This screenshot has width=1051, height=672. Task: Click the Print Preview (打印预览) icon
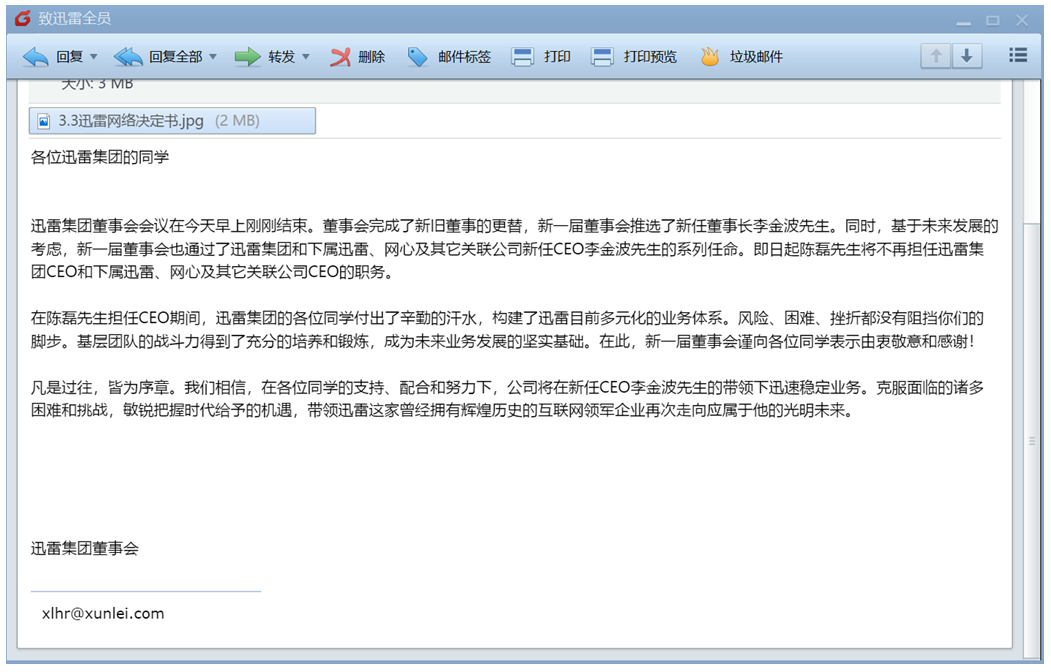[x=602, y=57]
